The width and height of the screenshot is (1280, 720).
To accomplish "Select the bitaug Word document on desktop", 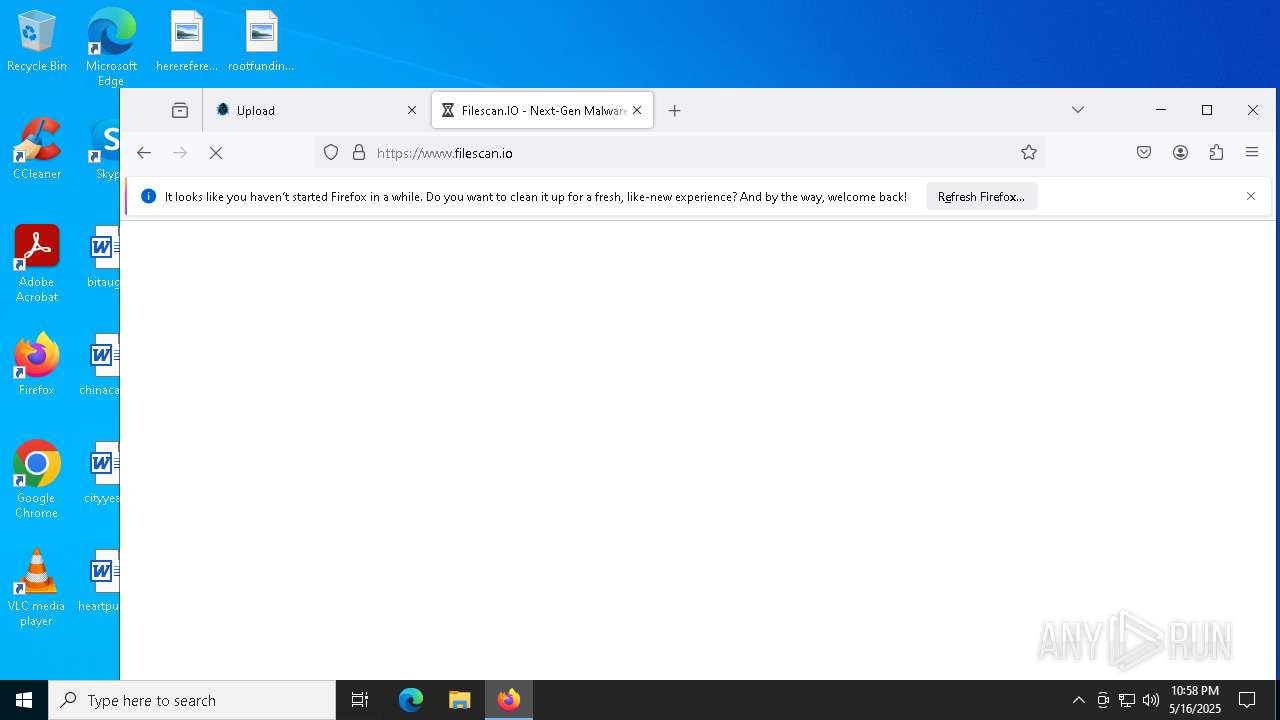I will click(x=102, y=257).
